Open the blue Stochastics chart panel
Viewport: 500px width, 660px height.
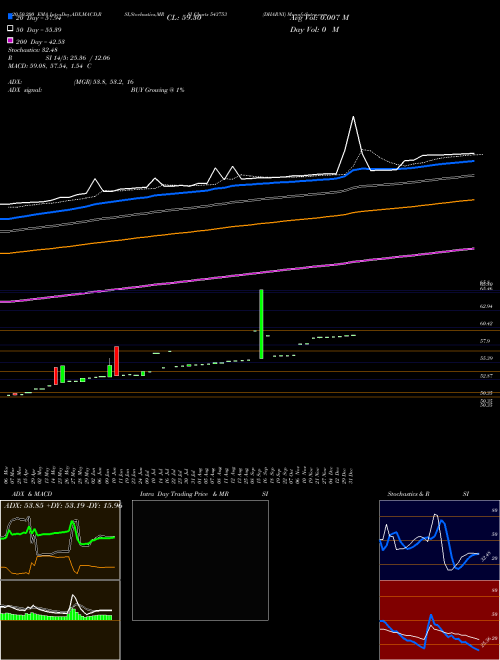439,540
